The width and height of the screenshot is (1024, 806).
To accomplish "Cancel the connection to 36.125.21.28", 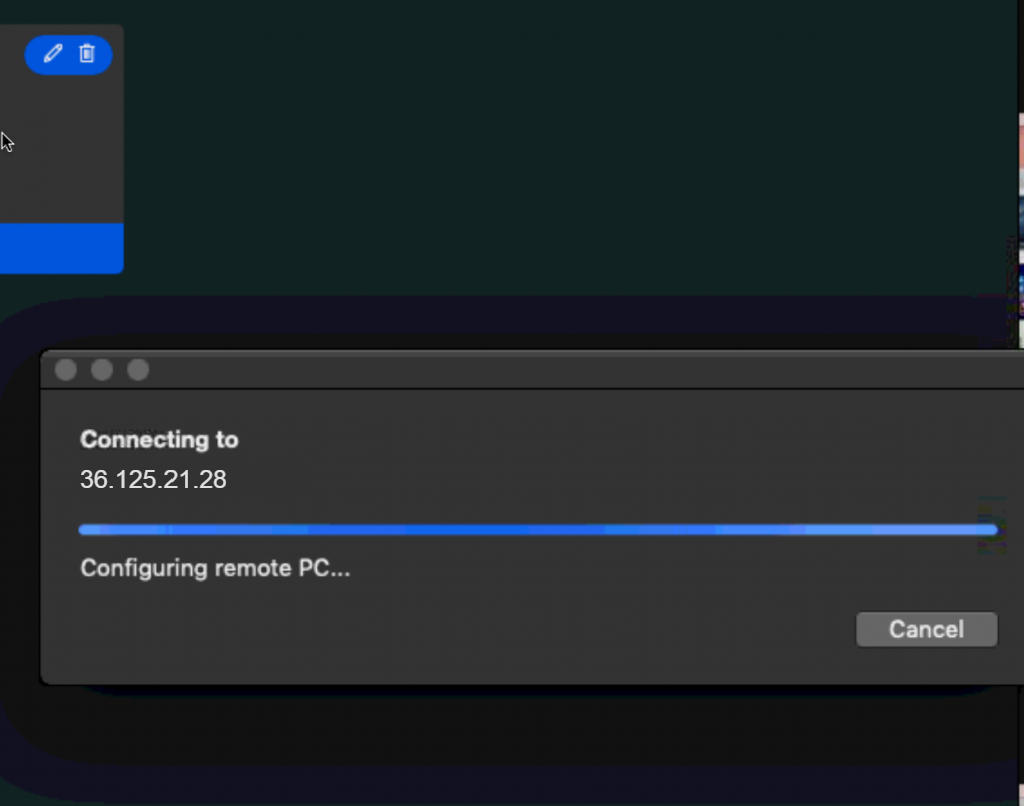I will click(x=926, y=629).
